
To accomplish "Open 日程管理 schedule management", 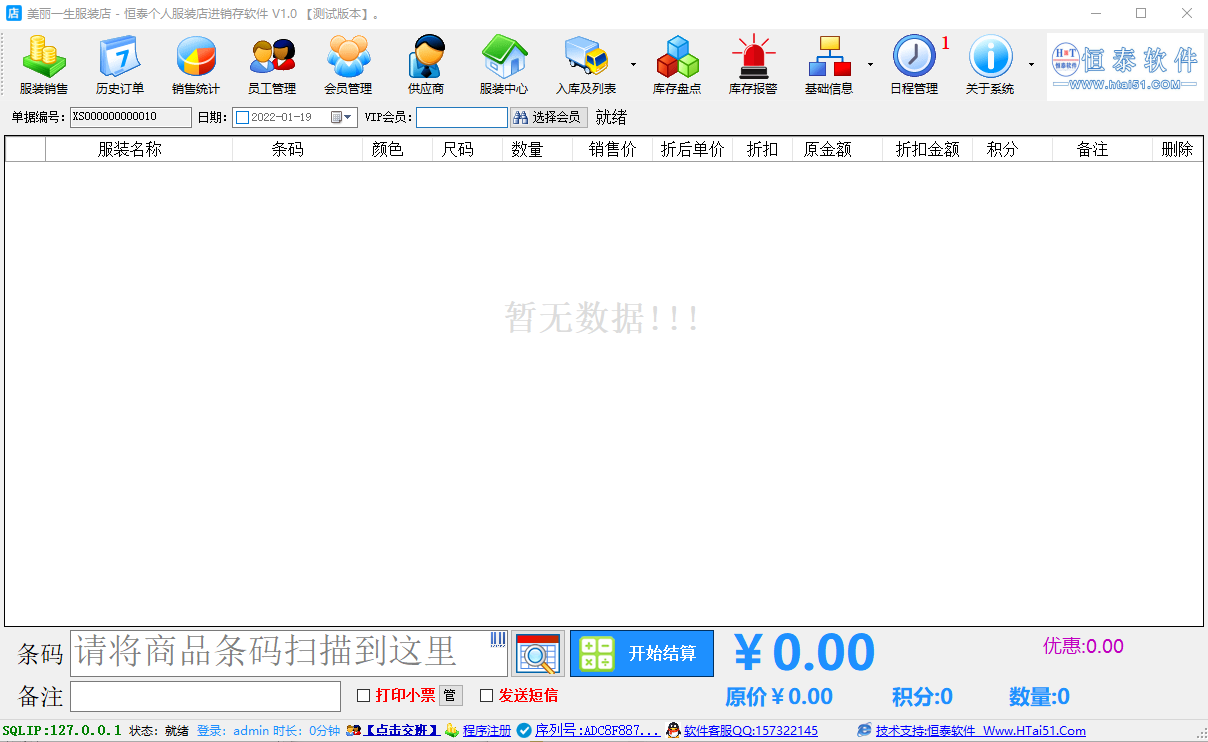I will (914, 66).
